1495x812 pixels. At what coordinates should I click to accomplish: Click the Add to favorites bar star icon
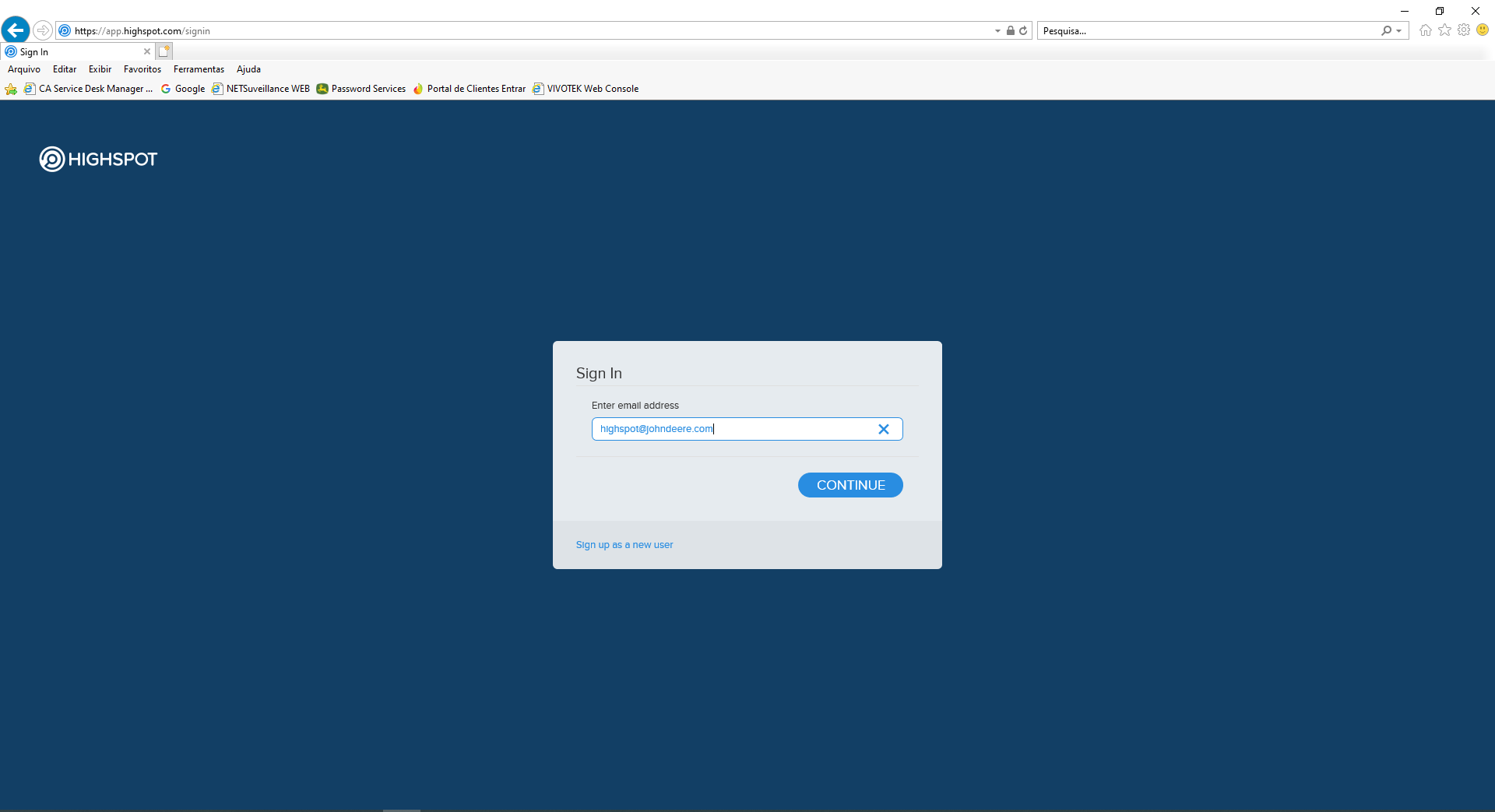(x=11, y=89)
